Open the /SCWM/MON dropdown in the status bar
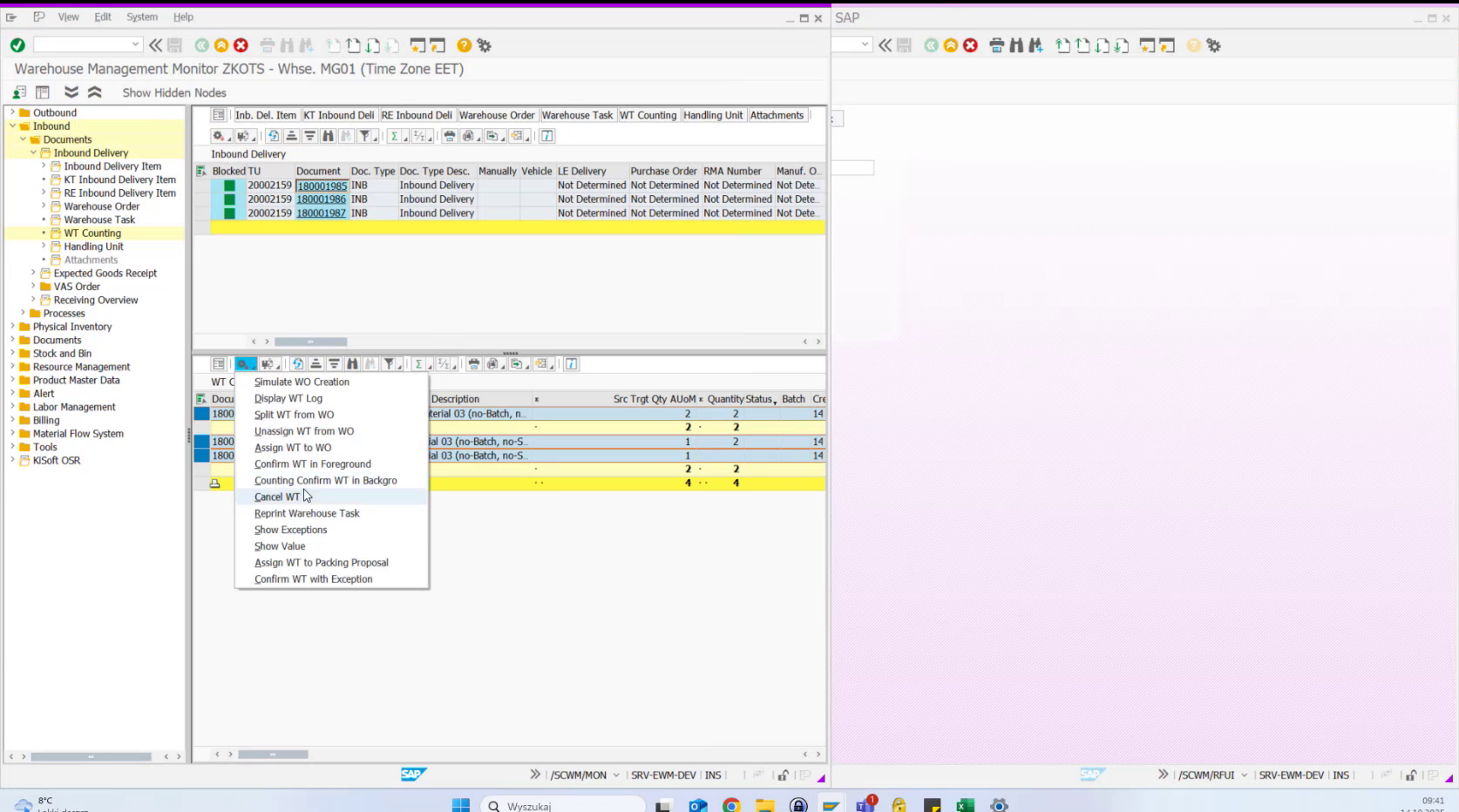 point(617,775)
